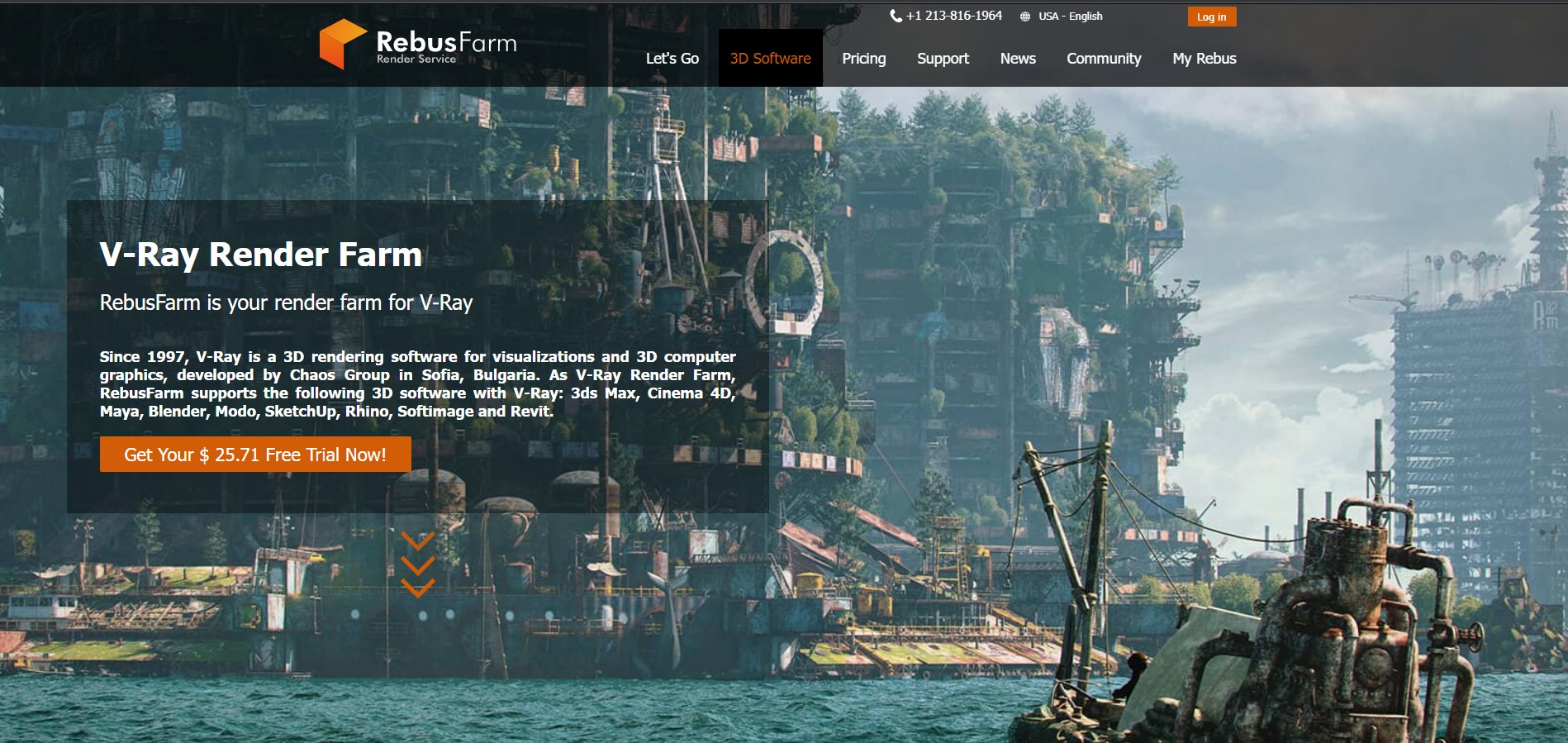
Task: Open the Let's Go menu
Action: point(672,59)
